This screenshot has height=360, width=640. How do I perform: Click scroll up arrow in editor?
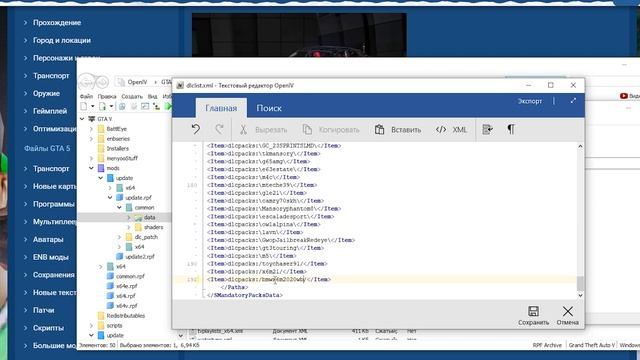click(580, 147)
